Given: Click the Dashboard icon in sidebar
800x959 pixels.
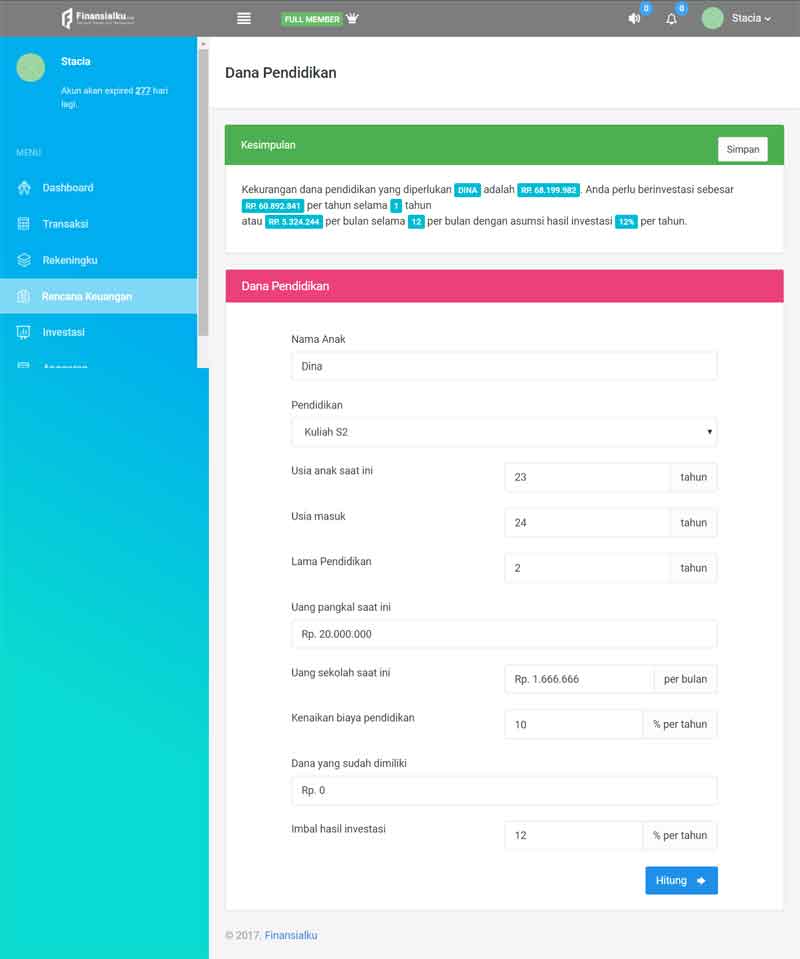Looking at the screenshot, I should coord(24,188).
